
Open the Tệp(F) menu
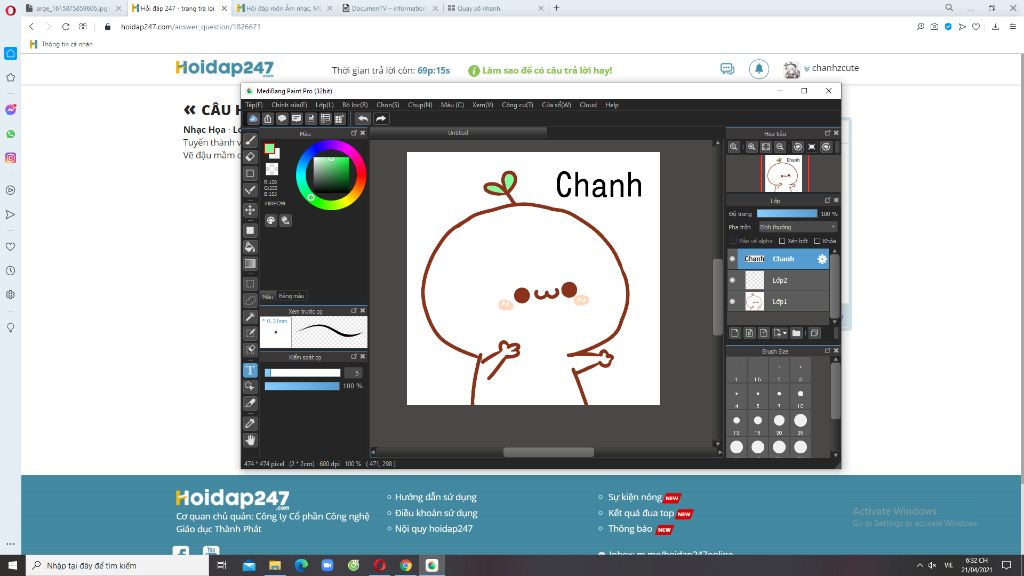click(x=254, y=104)
